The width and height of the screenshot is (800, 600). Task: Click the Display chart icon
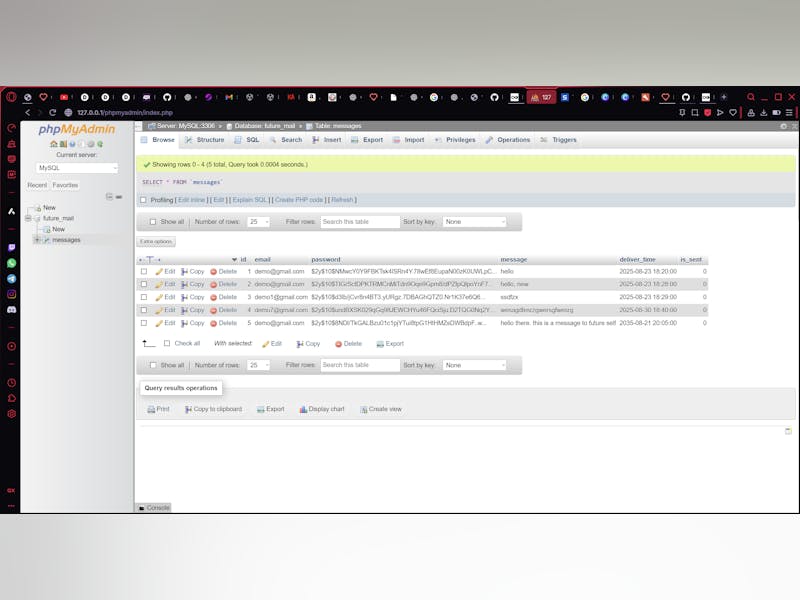[x=303, y=409]
